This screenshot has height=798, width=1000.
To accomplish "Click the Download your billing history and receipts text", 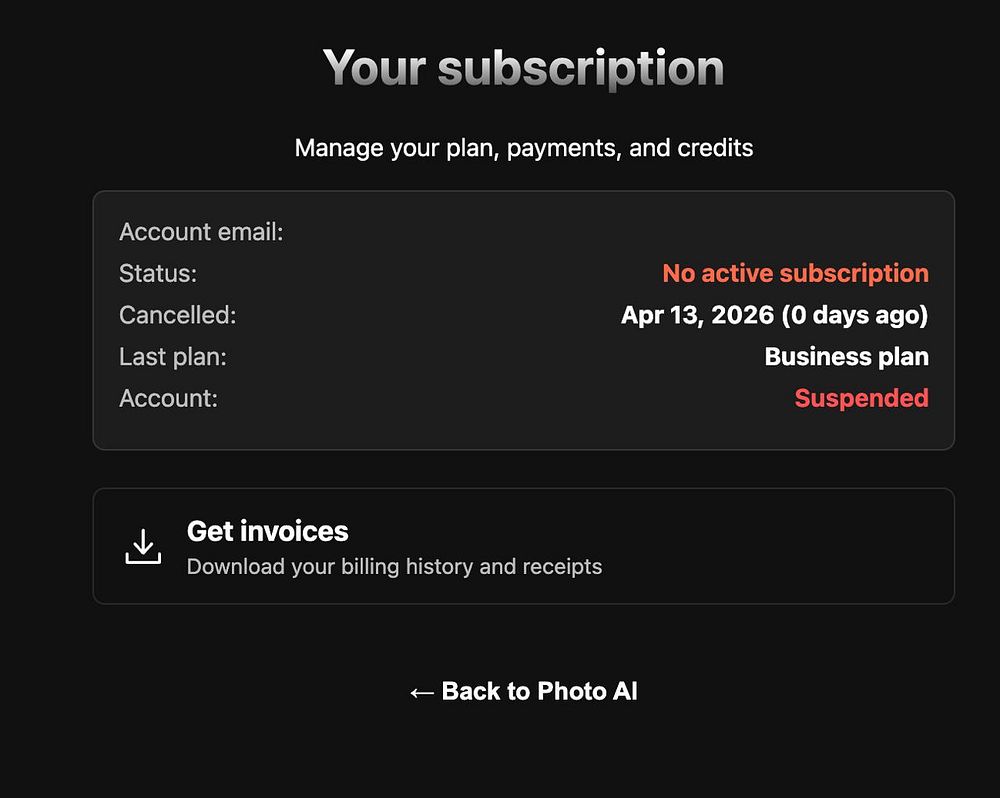I will 394,567.
